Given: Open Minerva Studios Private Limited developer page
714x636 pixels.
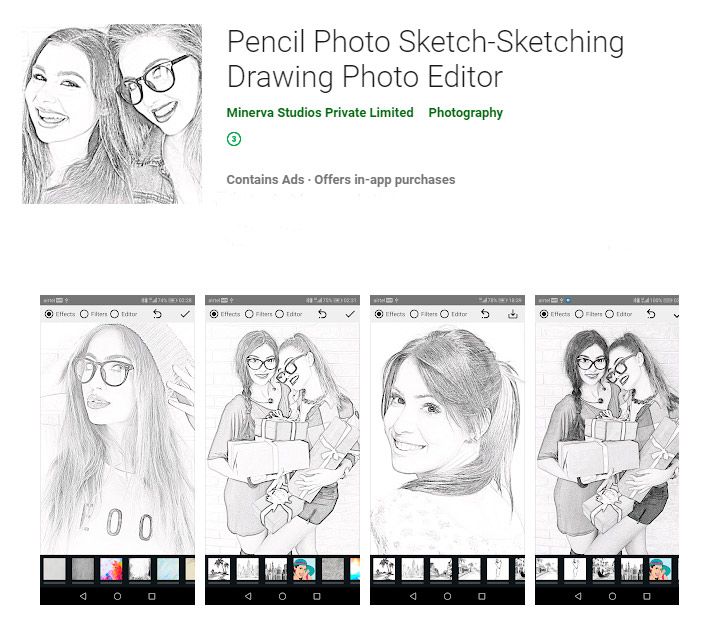Looking at the screenshot, I should [320, 113].
